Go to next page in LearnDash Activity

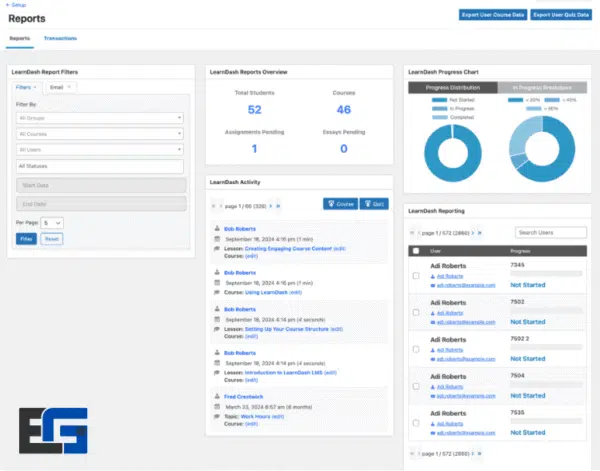pyautogui.click(x=270, y=205)
